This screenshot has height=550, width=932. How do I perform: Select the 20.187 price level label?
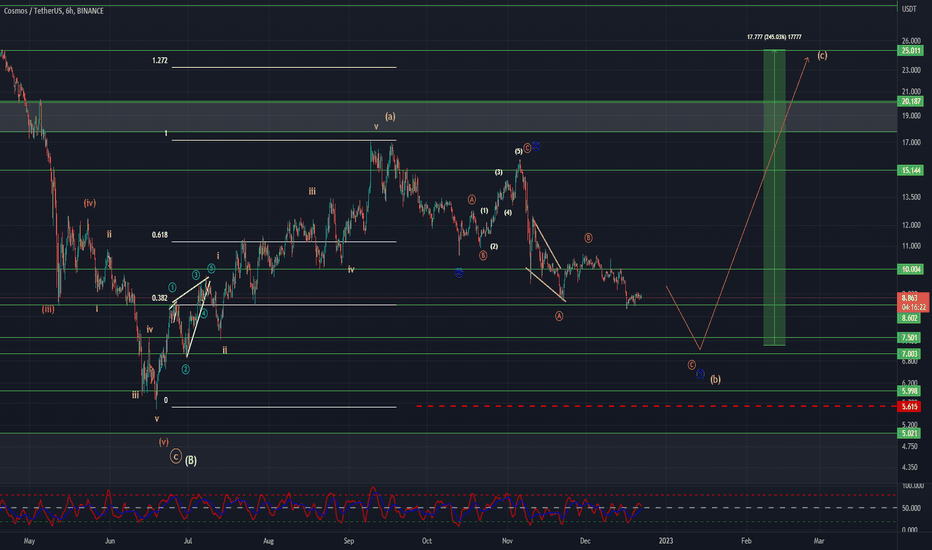tap(910, 102)
